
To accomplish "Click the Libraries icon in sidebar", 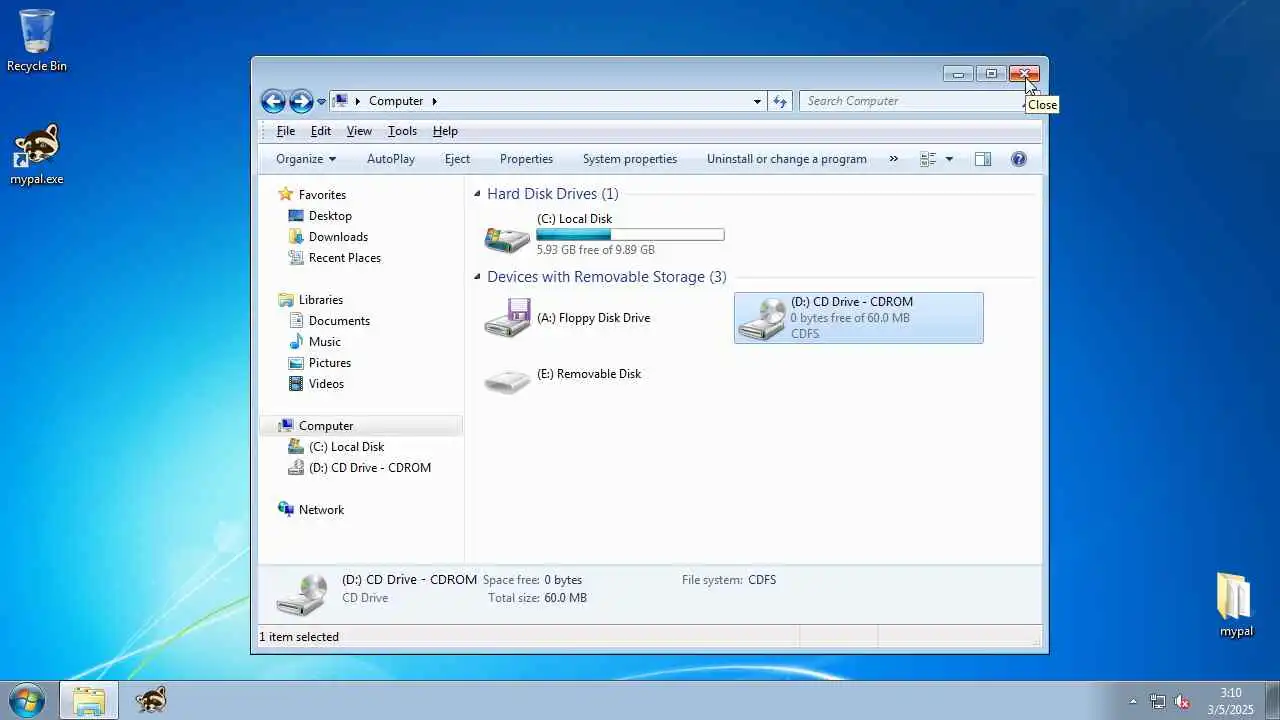I will (286, 300).
